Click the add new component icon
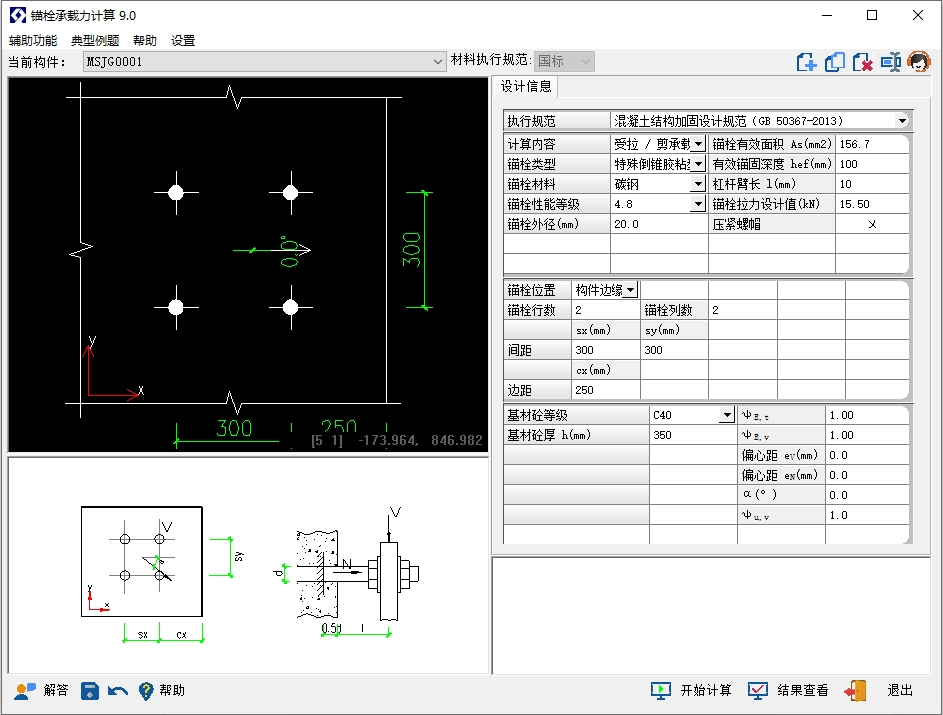943x715 pixels. pyautogui.click(x=807, y=62)
